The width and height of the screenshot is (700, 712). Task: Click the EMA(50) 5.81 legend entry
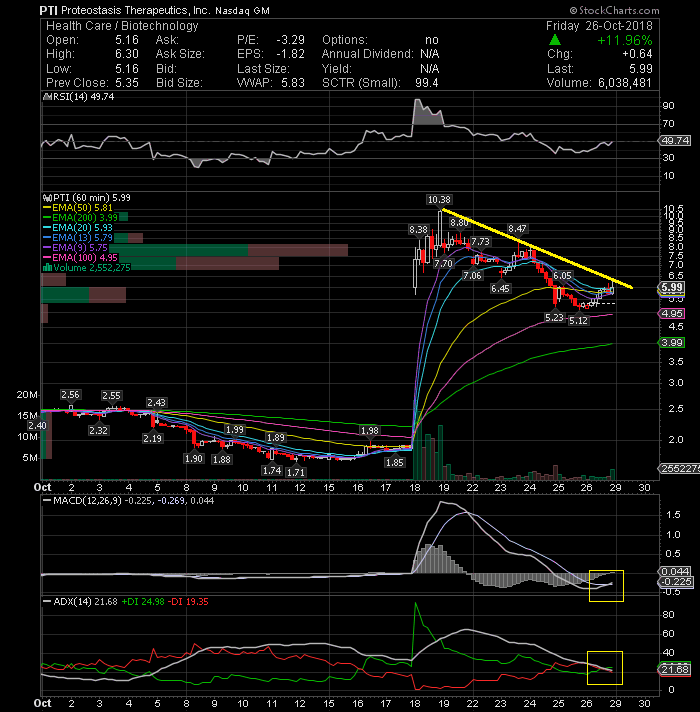point(78,208)
